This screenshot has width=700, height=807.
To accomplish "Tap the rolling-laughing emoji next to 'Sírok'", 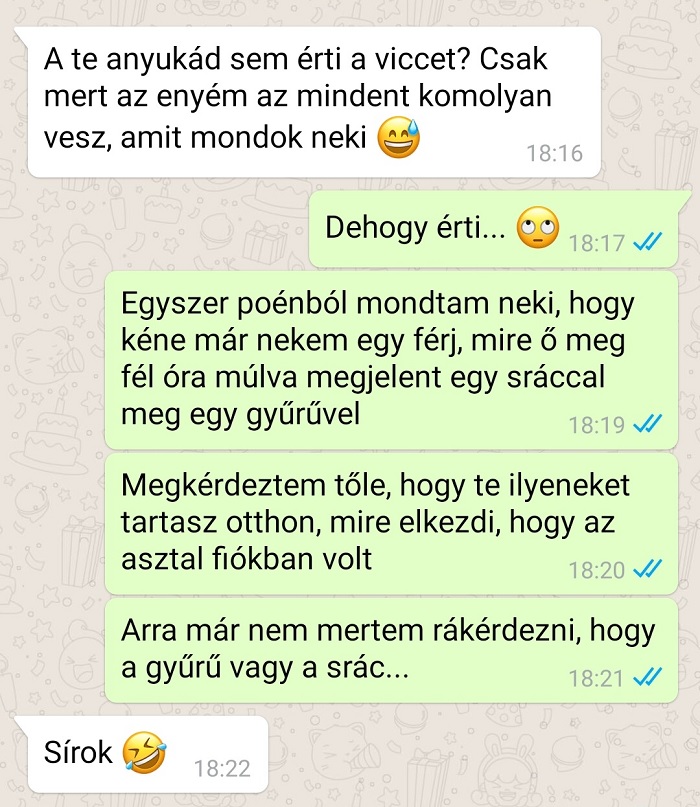I will [144, 752].
